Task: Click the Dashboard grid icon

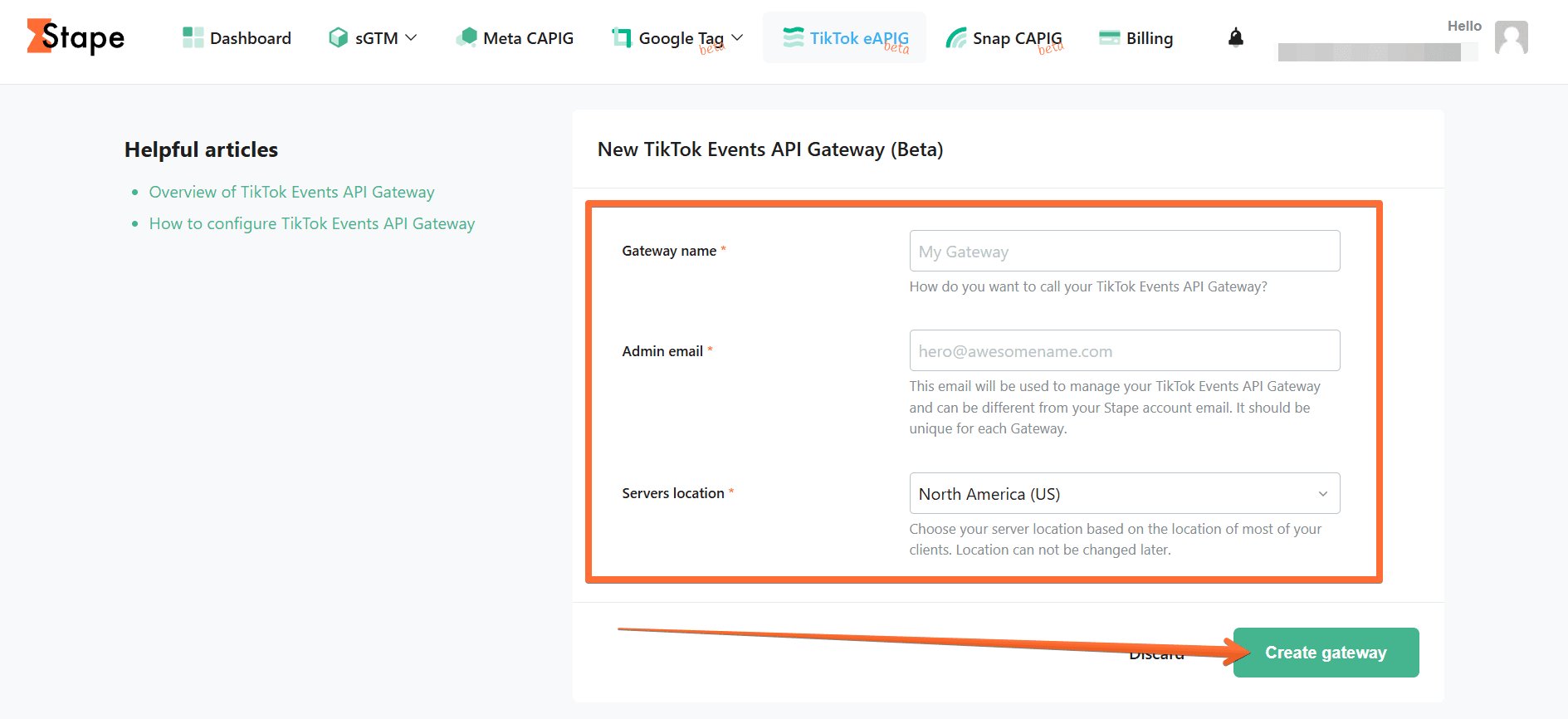Action: pyautogui.click(x=193, y=37)
